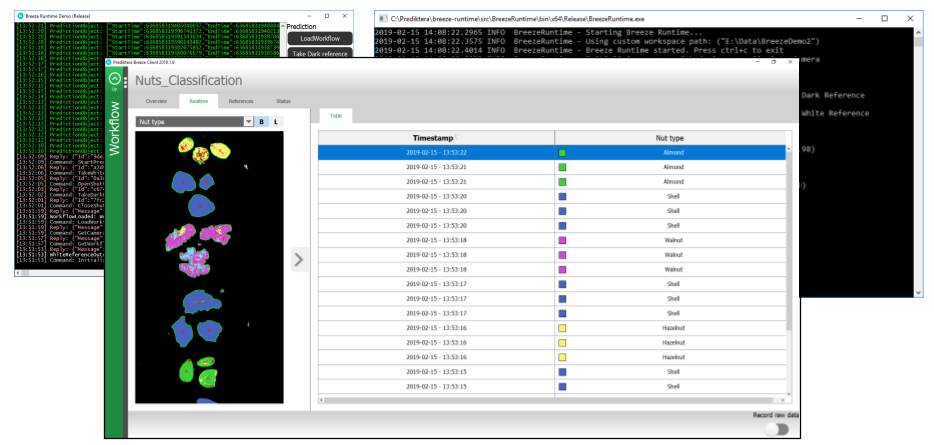Select the highlighted Almond row at 13:53:22
This screenshot has width=934, height=445.
point(552,152)
